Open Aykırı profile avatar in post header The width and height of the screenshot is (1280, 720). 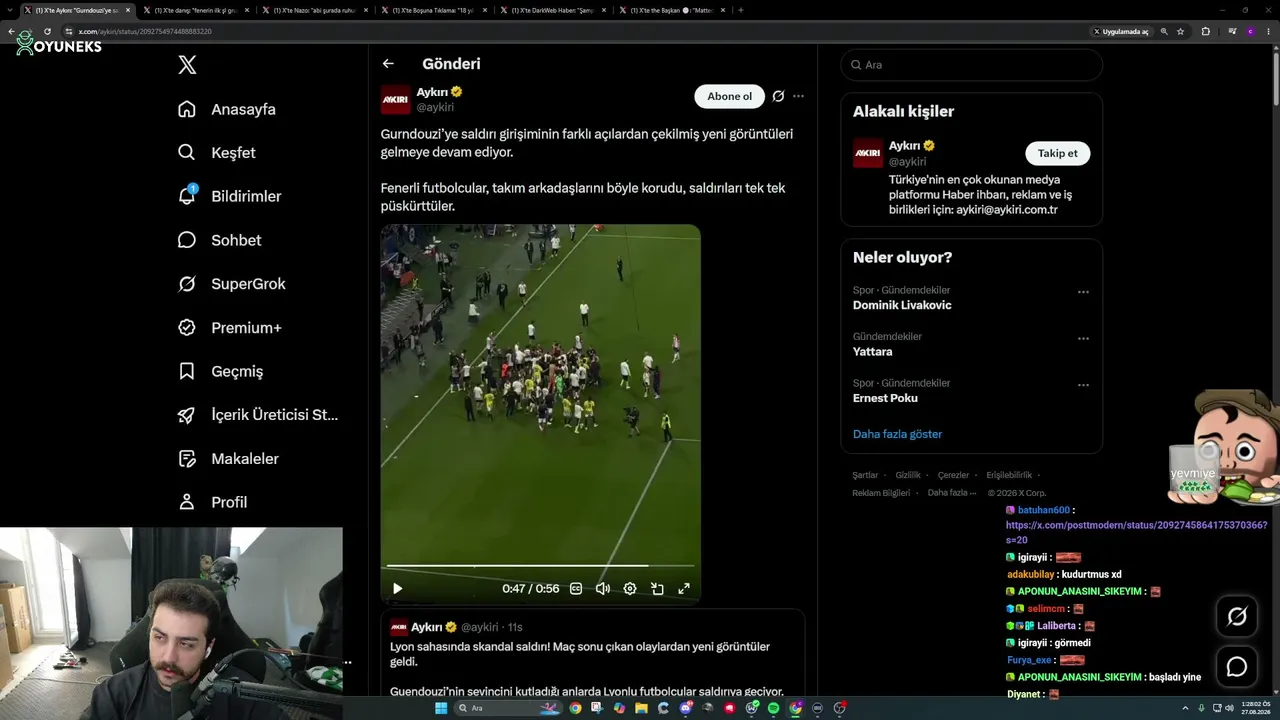coord(395,99)
